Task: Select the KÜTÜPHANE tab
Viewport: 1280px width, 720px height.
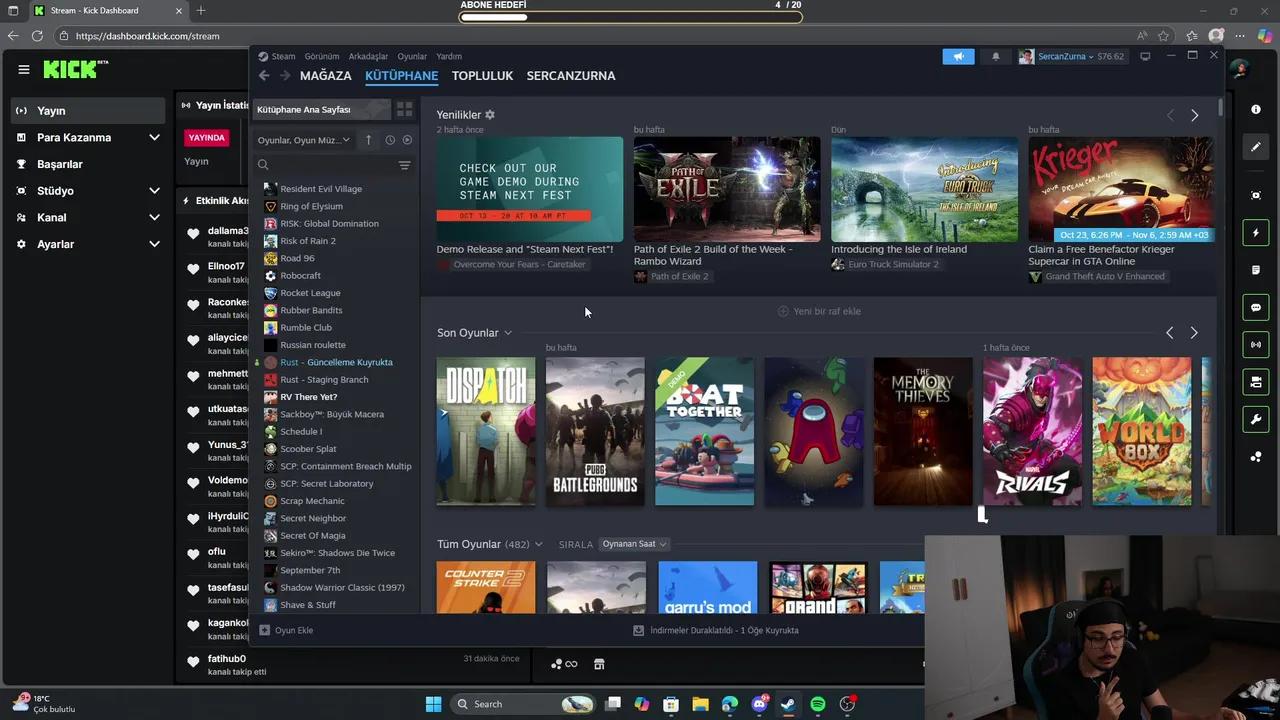Action: coord(401,75)
